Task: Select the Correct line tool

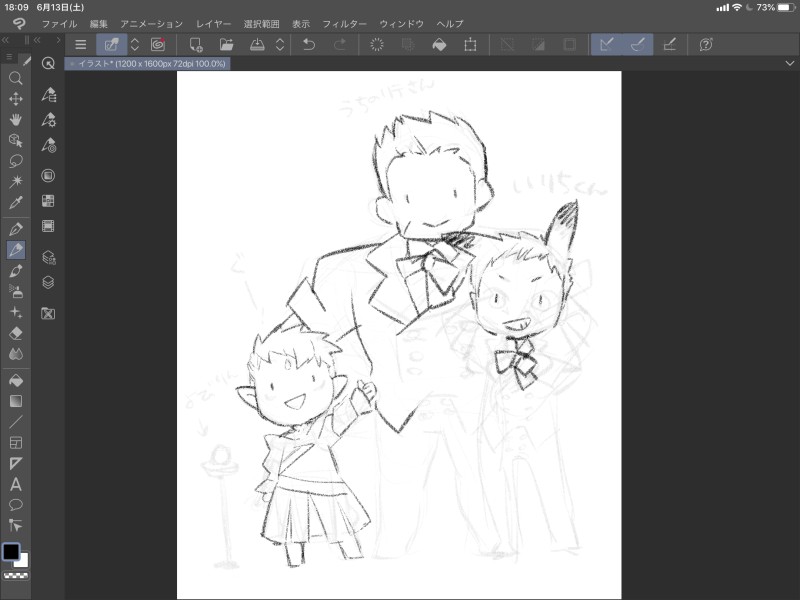Action: 16,526
